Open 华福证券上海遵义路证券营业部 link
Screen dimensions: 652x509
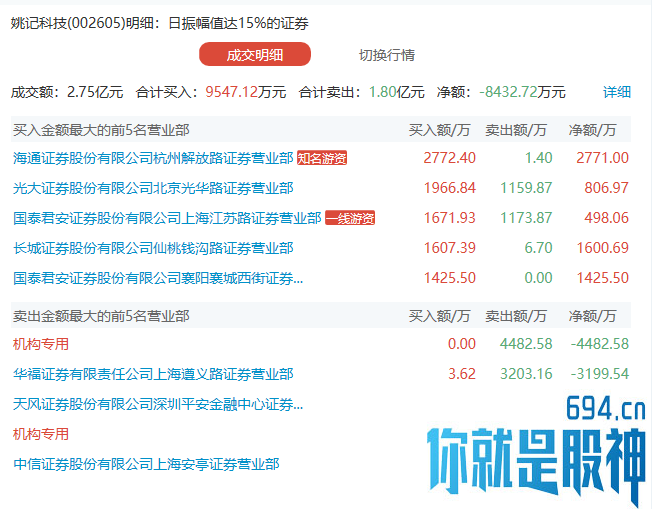[153, 374]
